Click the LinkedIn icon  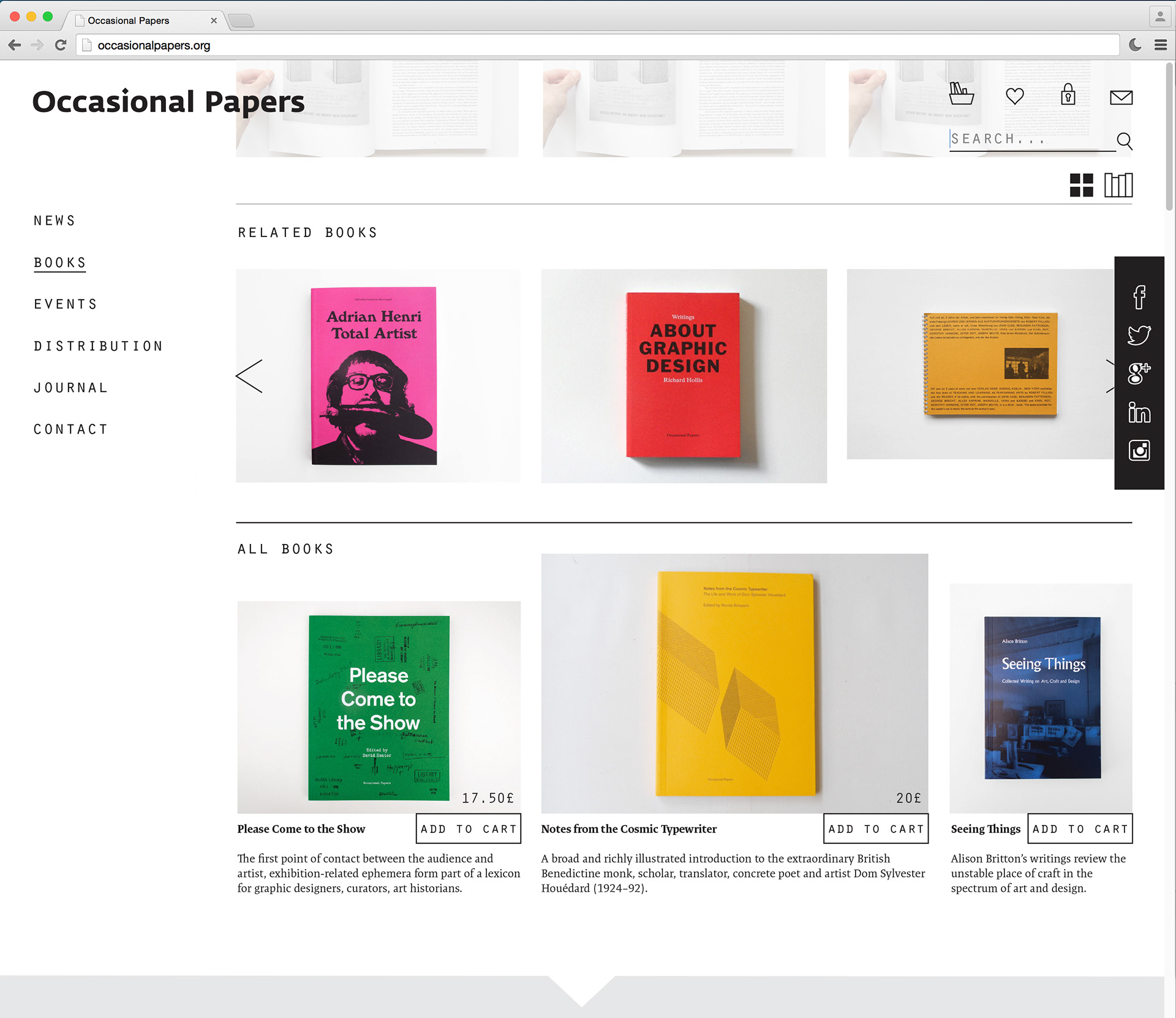pyautogui.click(x=1139, y=413)
